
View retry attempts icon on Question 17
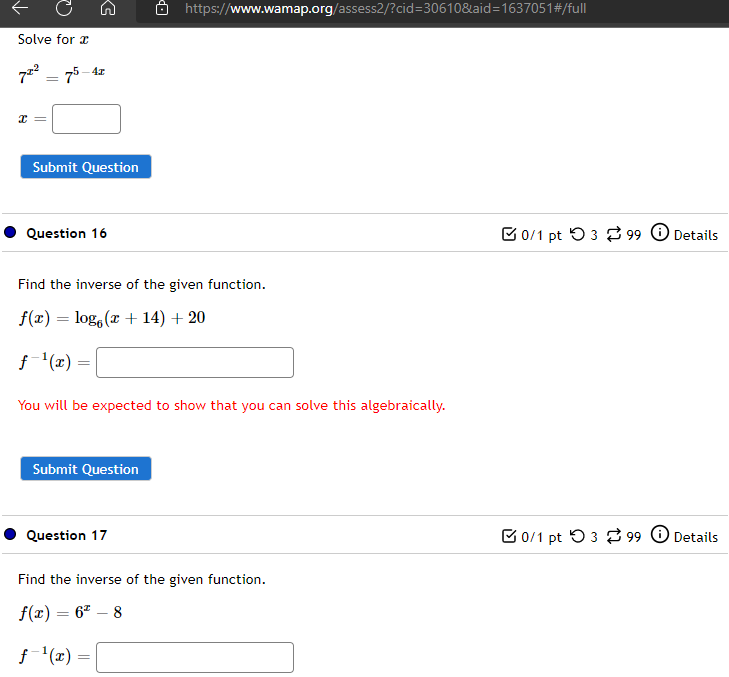point(577,536)
